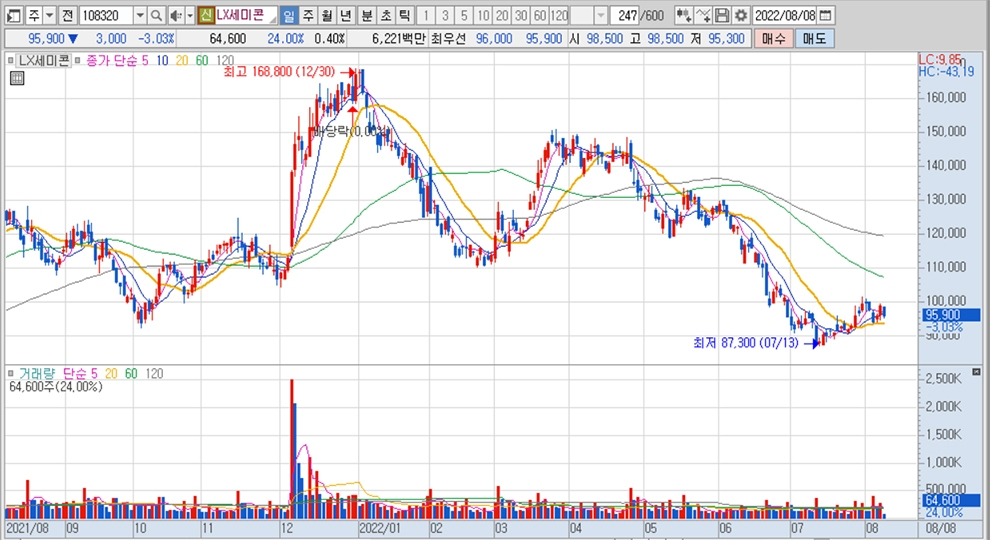Toggle the side panel layout icon

click(x=14, y=15)
